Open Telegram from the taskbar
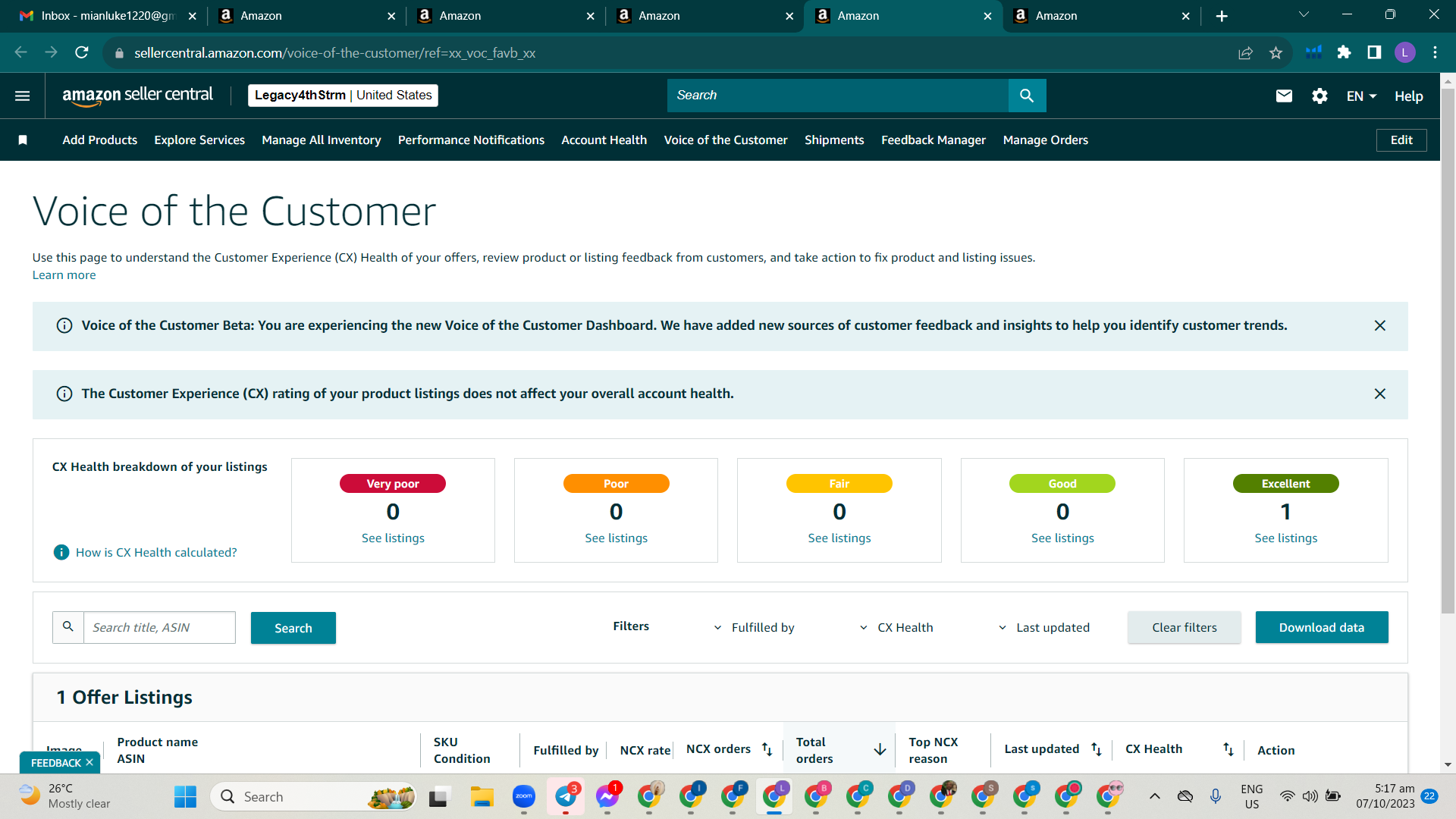The width and height of the screenshot is (1456, 819). pos(566,796)
